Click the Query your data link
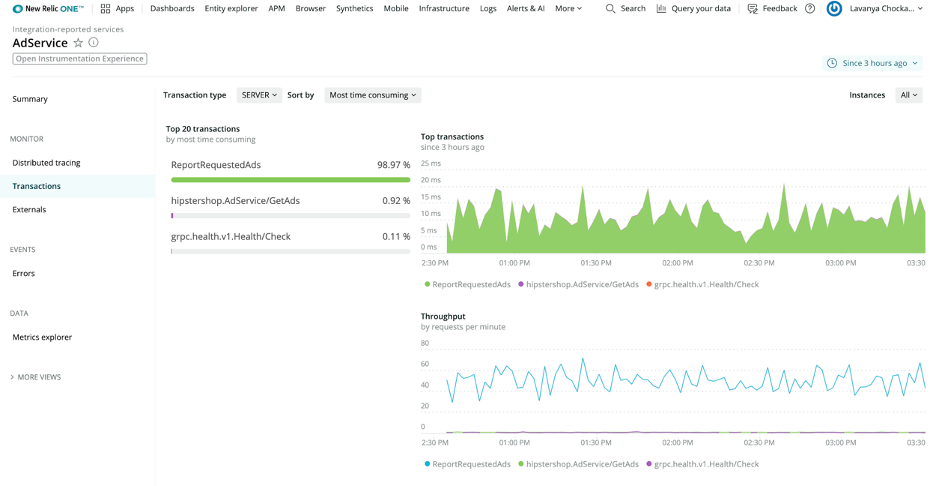Image resolution: width=936 pixels, height=486 pixels. [701, 8]
